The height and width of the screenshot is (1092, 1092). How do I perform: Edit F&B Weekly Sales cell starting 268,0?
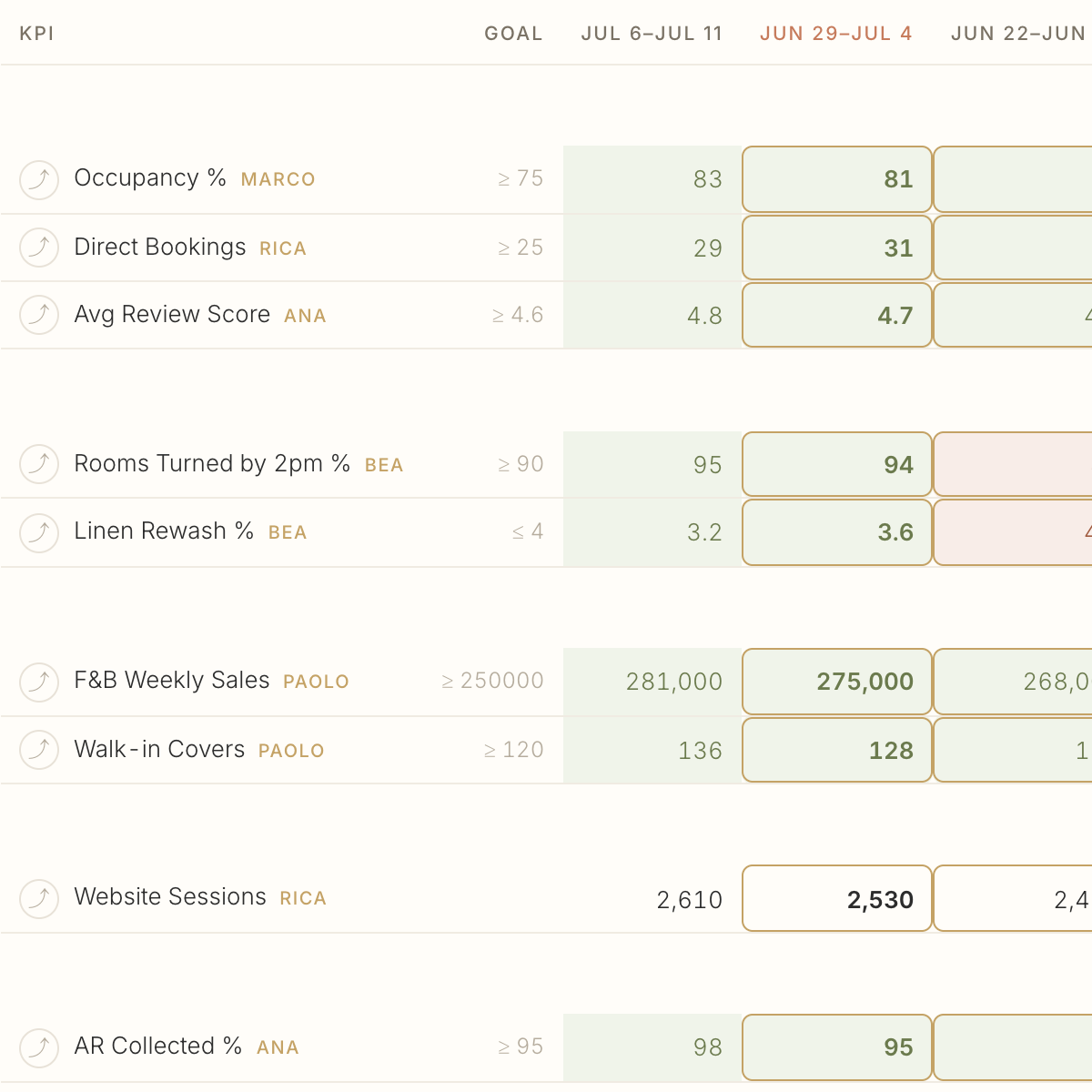(1013, 682)
